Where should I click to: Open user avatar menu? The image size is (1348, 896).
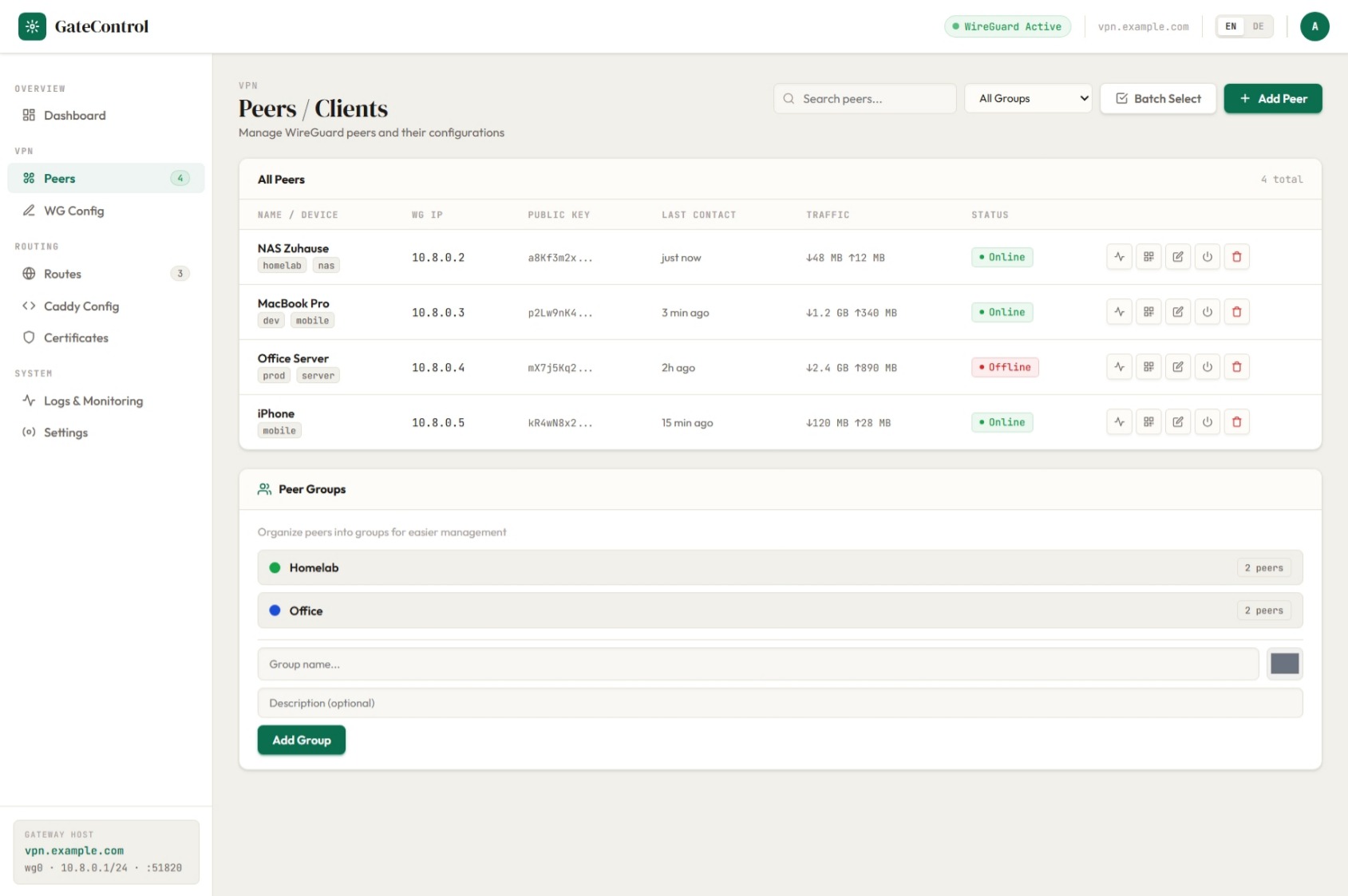pos(1314,26)
